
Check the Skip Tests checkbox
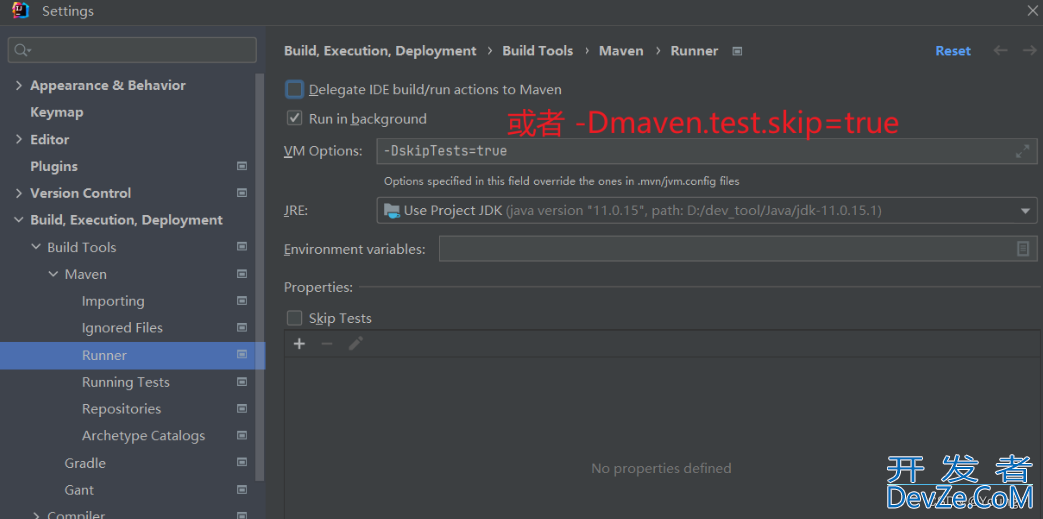click(294, 318)
